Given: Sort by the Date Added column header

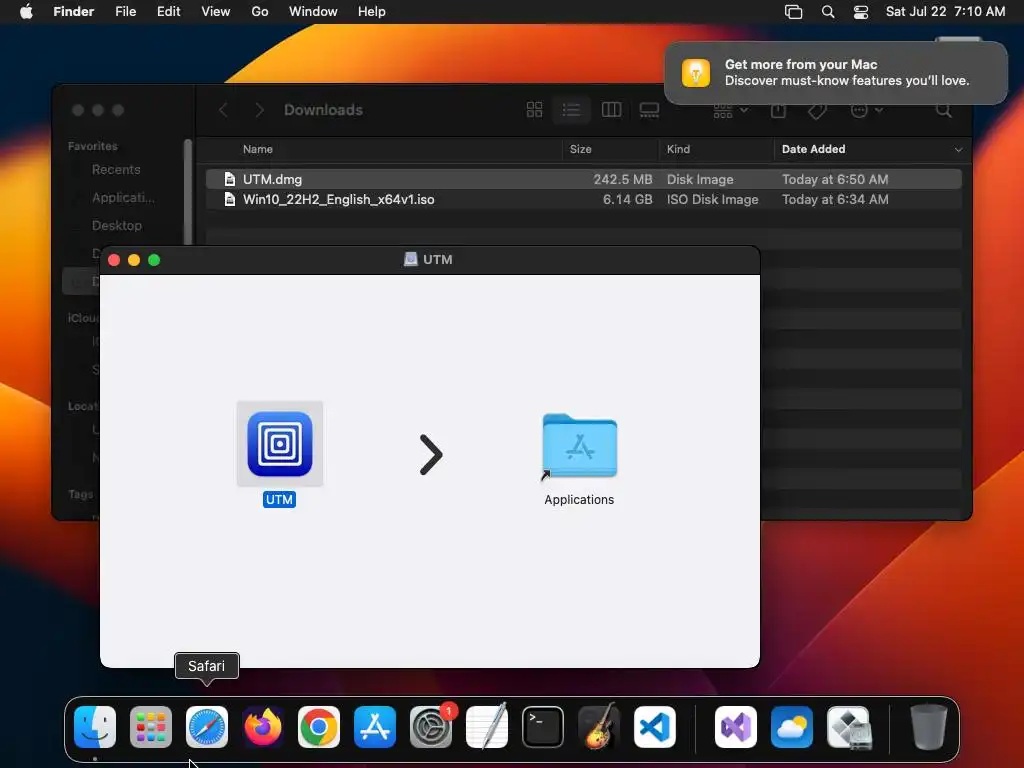Looking at the screenshot, I should (x=814, y=150).
